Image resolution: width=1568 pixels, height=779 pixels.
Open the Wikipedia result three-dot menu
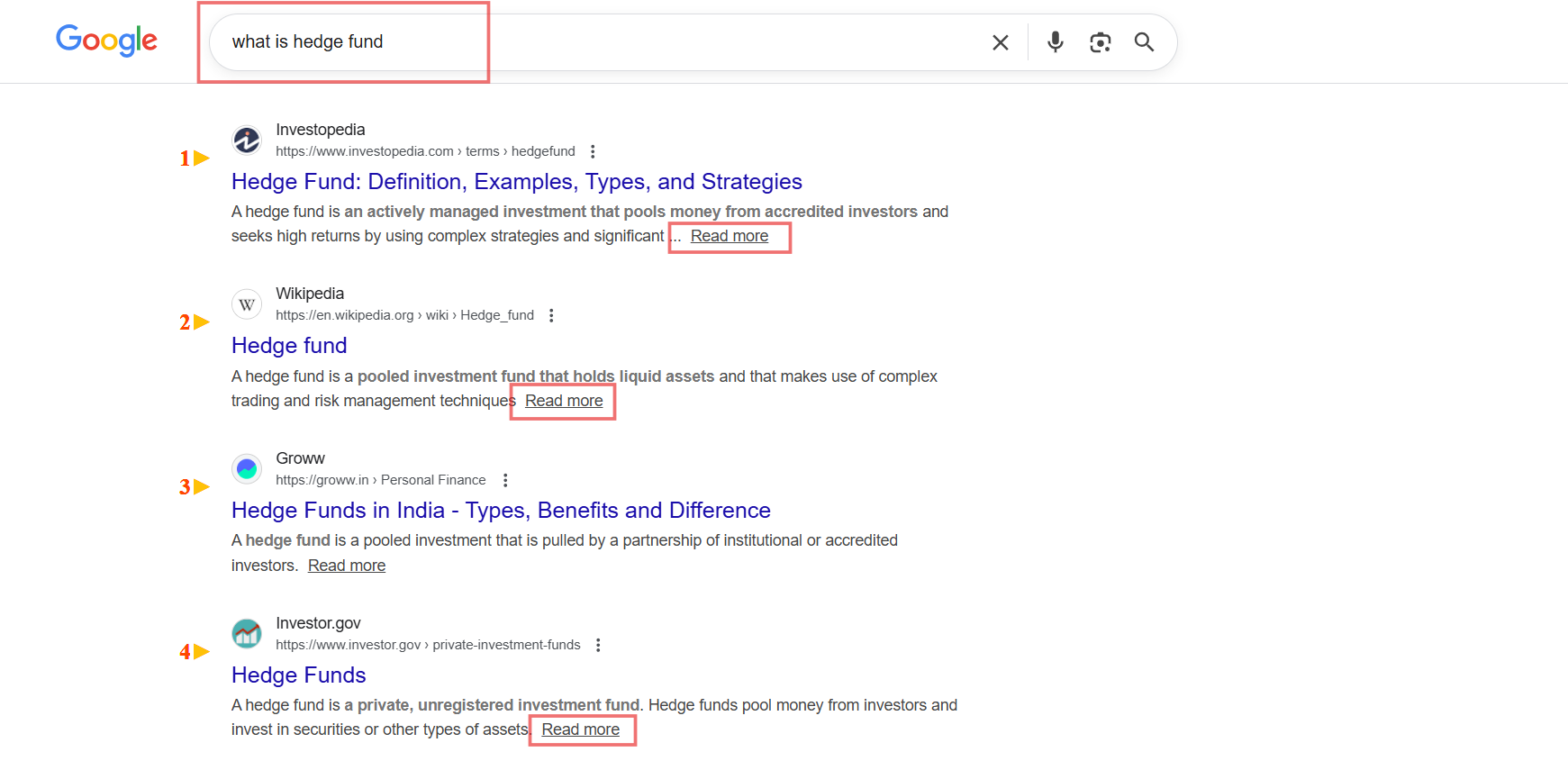[x=551, y=315]
